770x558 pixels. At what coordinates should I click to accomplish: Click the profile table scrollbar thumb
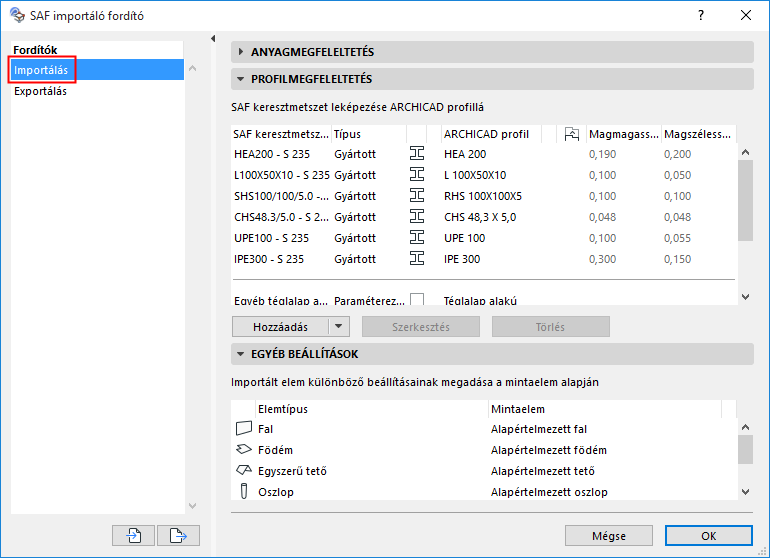(x=745, y=200)
